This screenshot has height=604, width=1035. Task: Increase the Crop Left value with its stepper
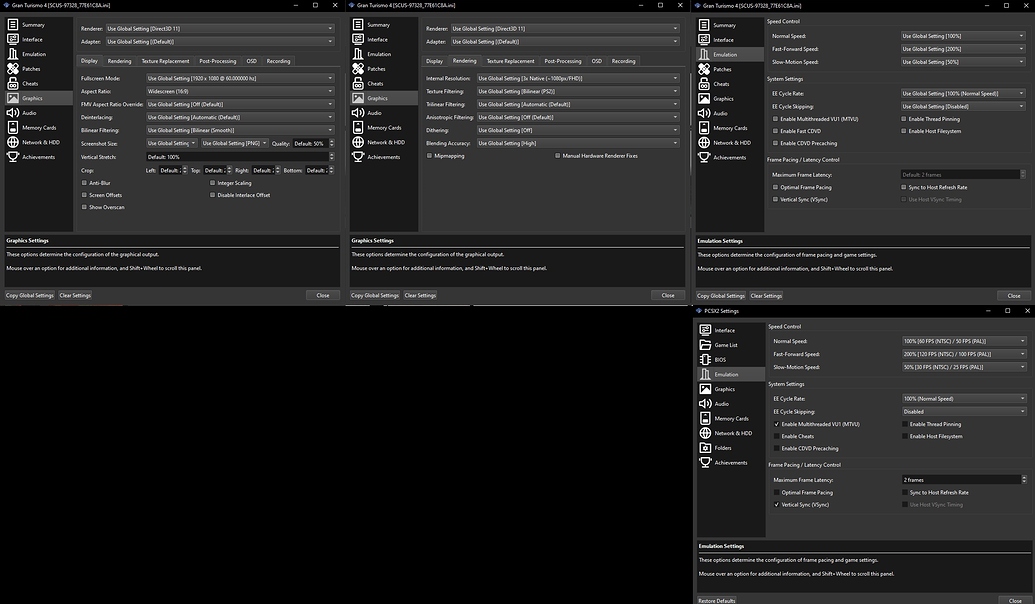pyautogui.click(x=185, y=168)
